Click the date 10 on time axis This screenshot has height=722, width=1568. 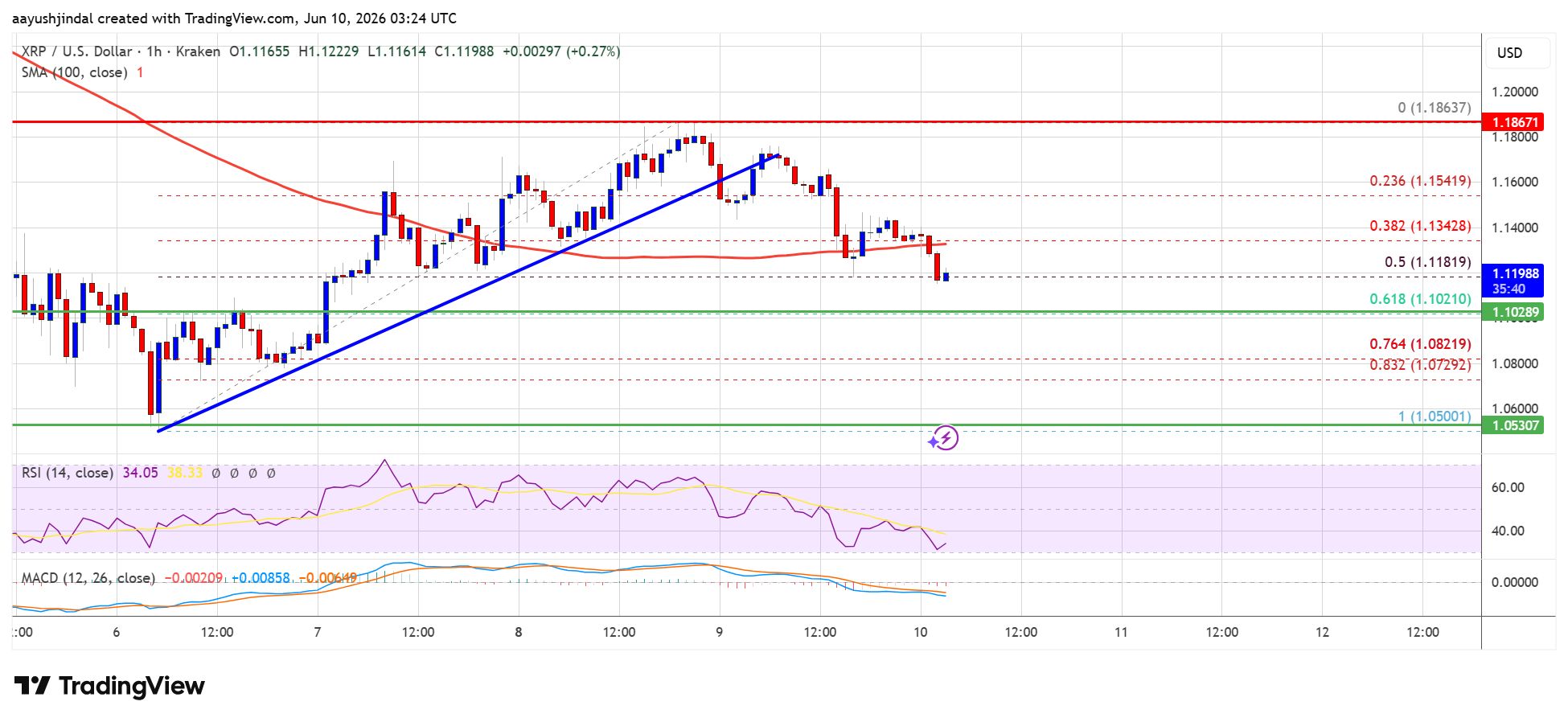(921, 632)
